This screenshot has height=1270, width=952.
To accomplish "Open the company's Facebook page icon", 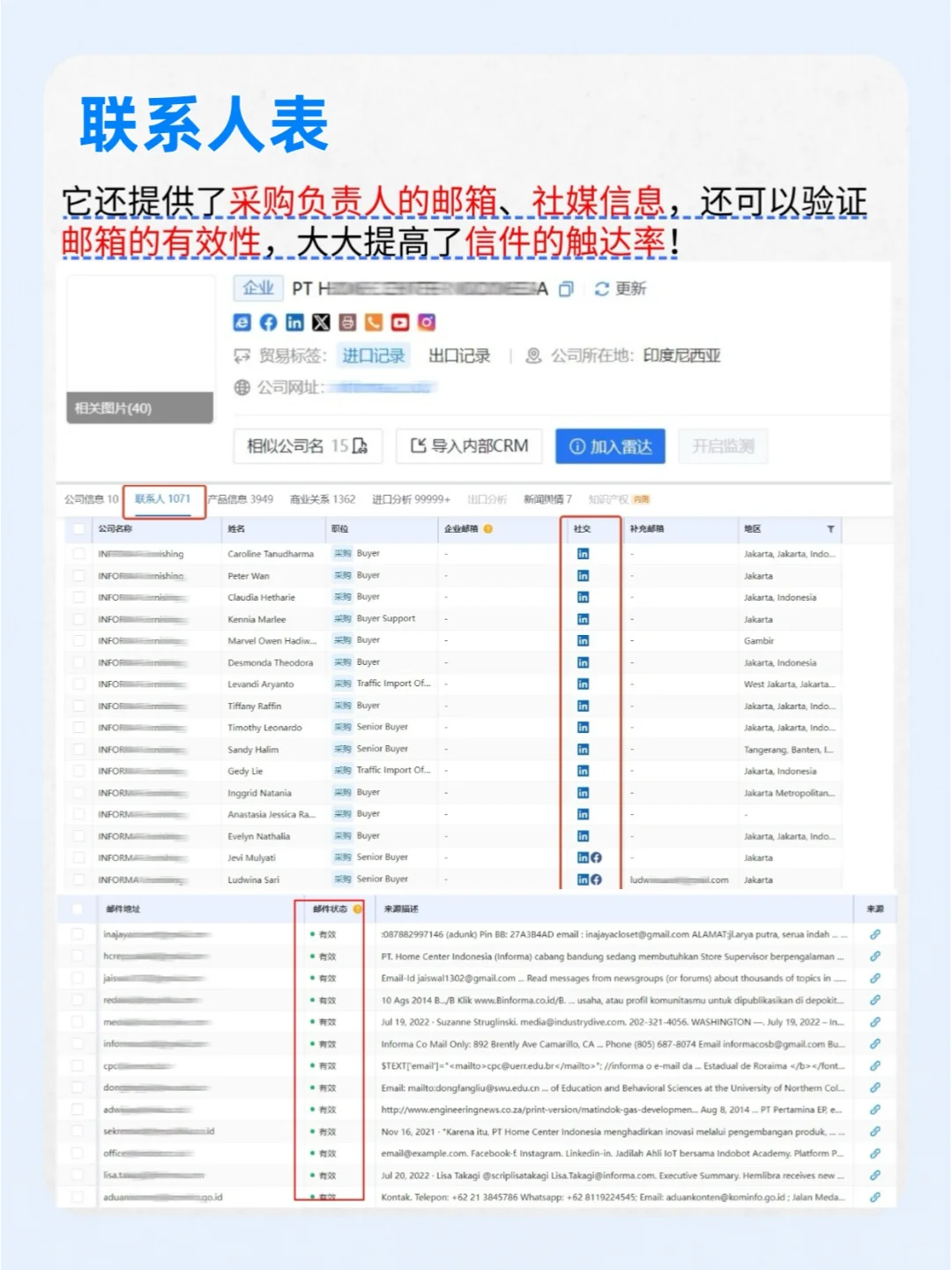I will (x=268, y=323).
